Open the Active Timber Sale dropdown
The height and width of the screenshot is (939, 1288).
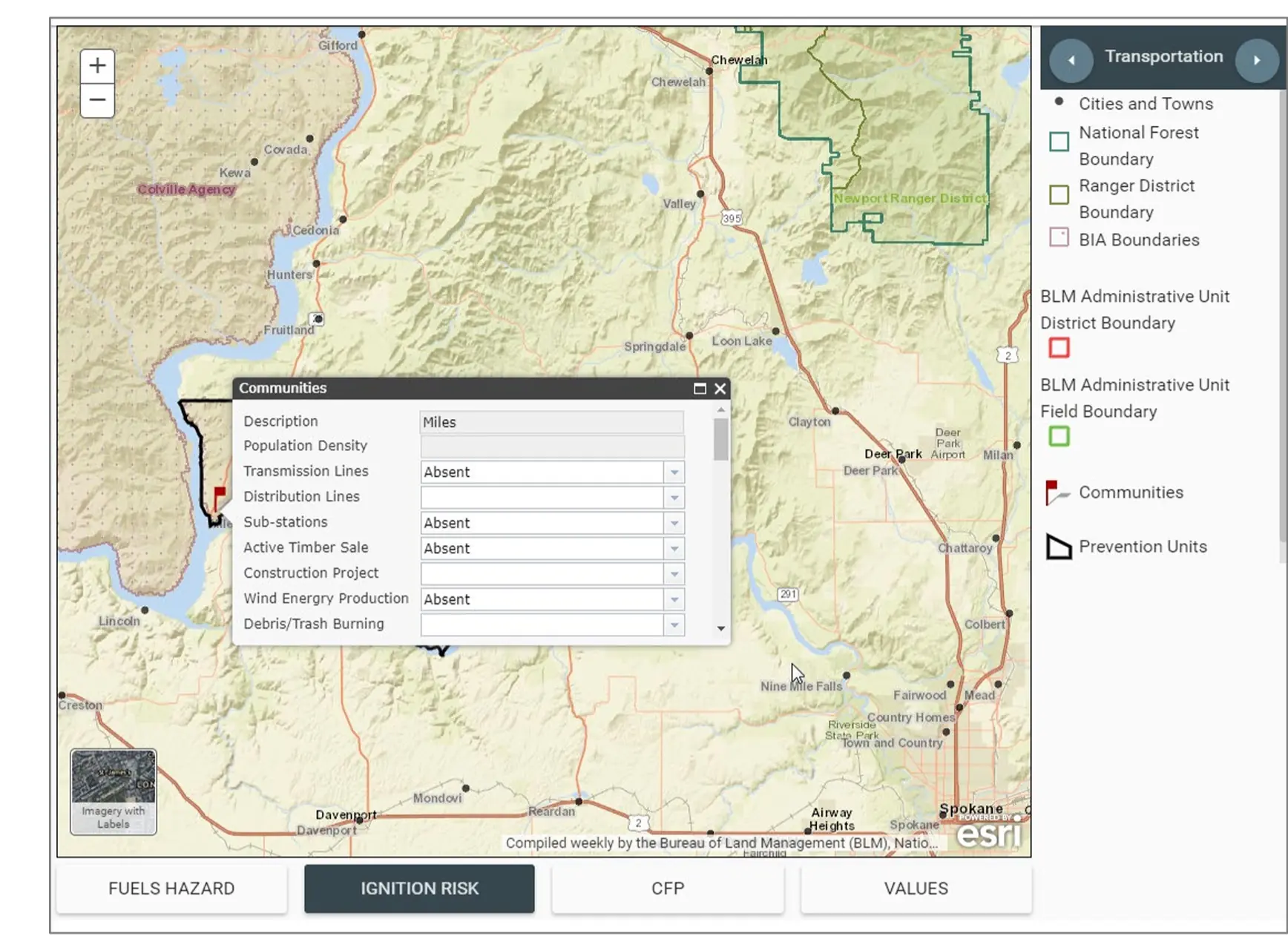coord(673,548)
